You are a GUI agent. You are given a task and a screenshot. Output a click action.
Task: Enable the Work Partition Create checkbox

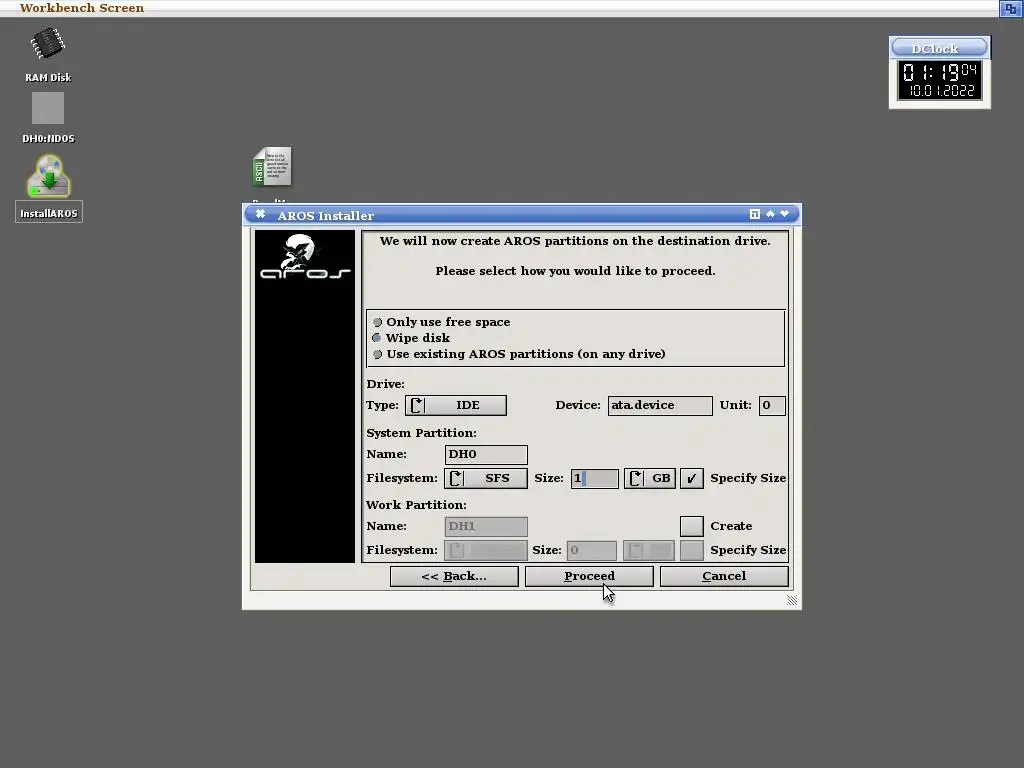(x=692, y=526)
